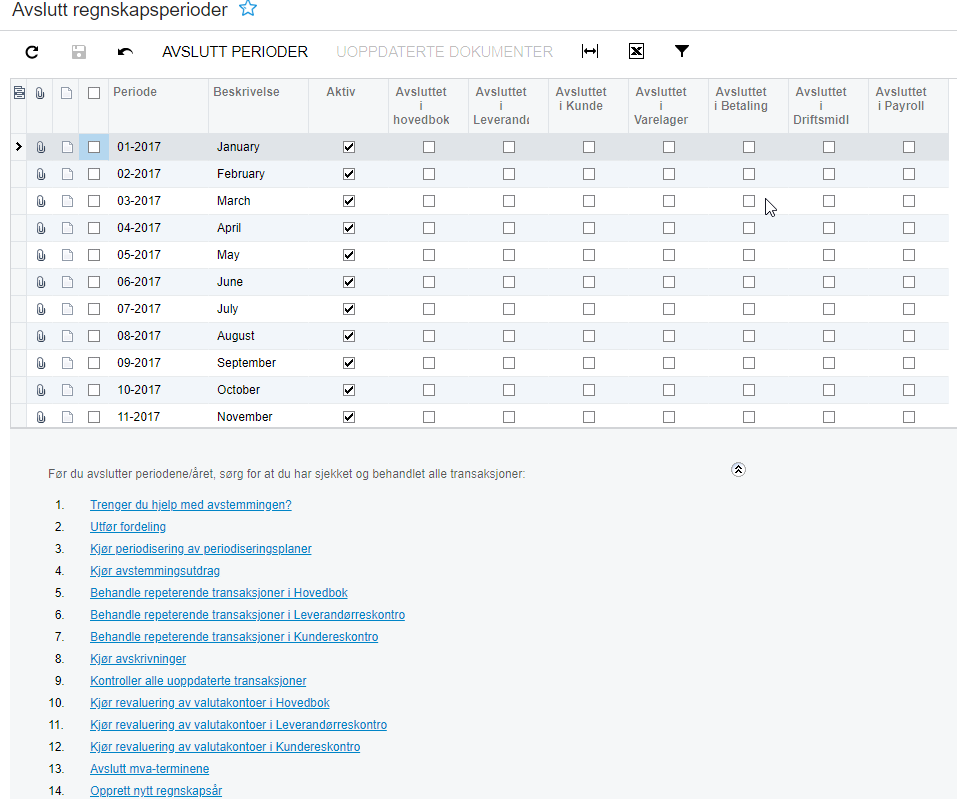
Task: Open the Kjør avstemmingsutdrag link
Action: [155, 571]
